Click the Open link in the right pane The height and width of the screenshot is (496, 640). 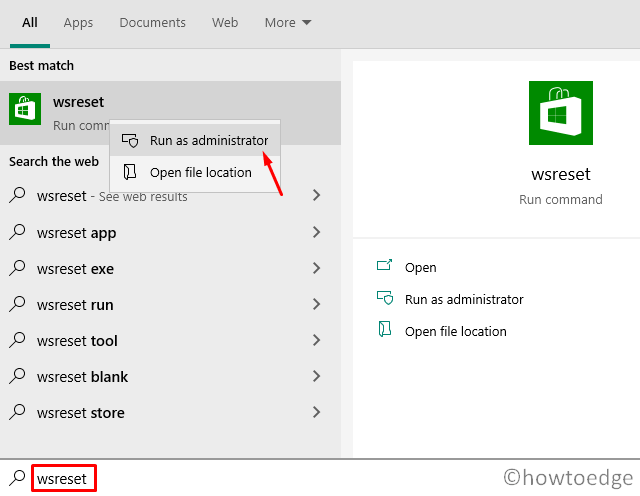[x=420, y=267]
